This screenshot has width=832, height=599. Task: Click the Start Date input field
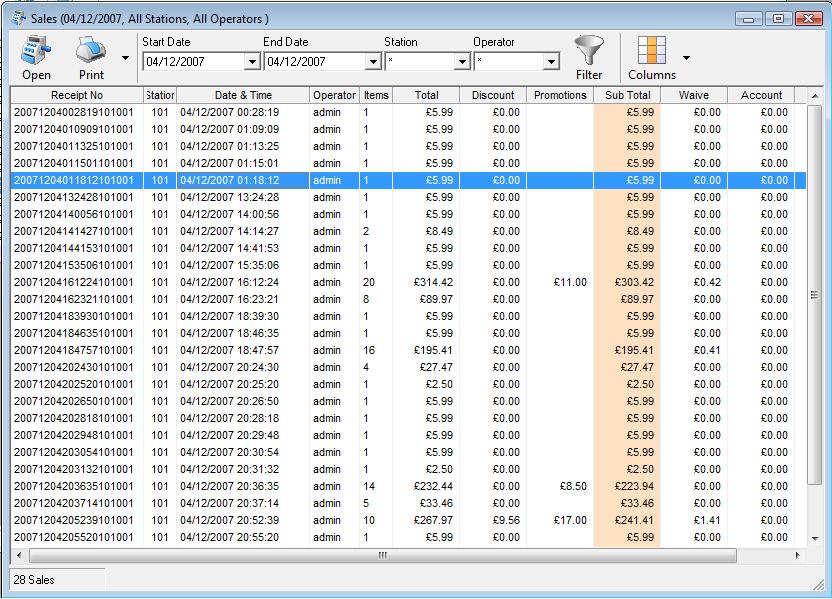click(193, 62)
